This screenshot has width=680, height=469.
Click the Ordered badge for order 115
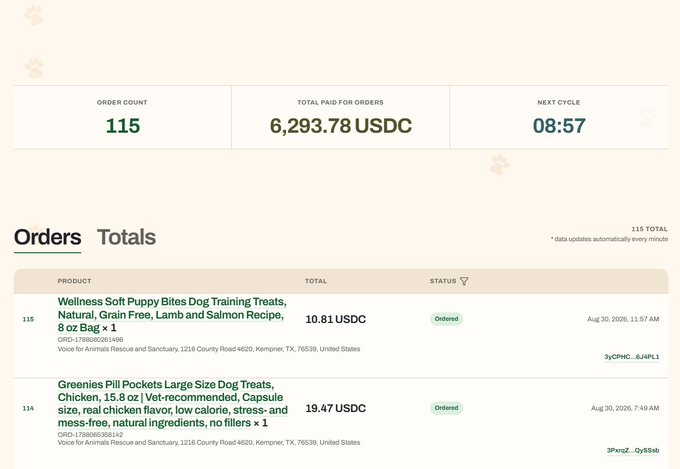(446, 319)
